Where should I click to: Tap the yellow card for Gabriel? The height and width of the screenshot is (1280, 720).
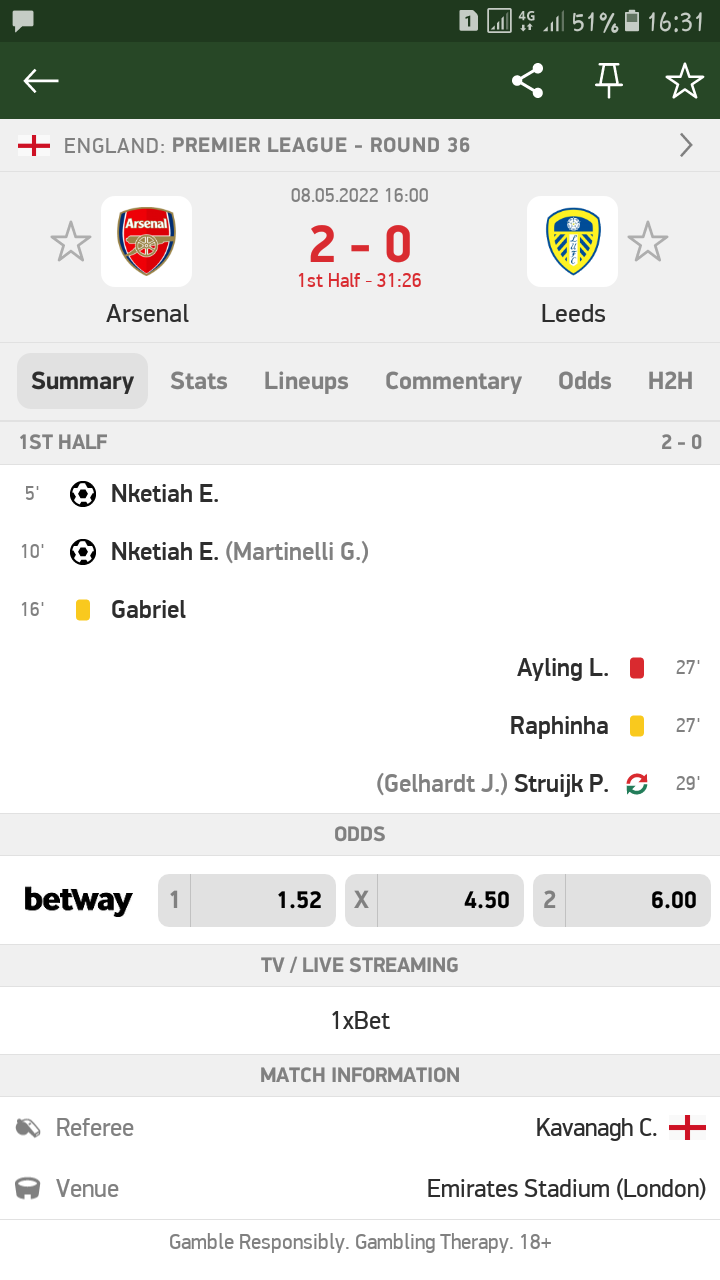[83, 610]
